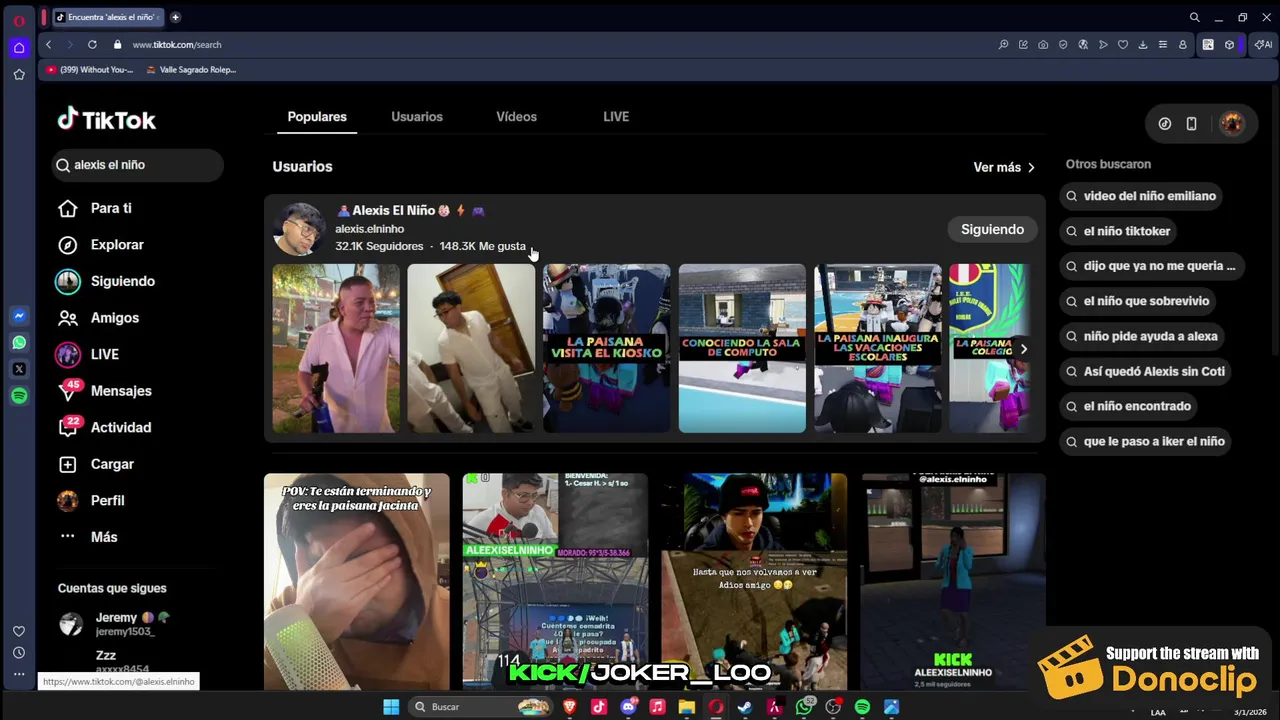1280x720 pixels.
Task: Open the video POV paisana Jacinta
Action: [357, 581]
